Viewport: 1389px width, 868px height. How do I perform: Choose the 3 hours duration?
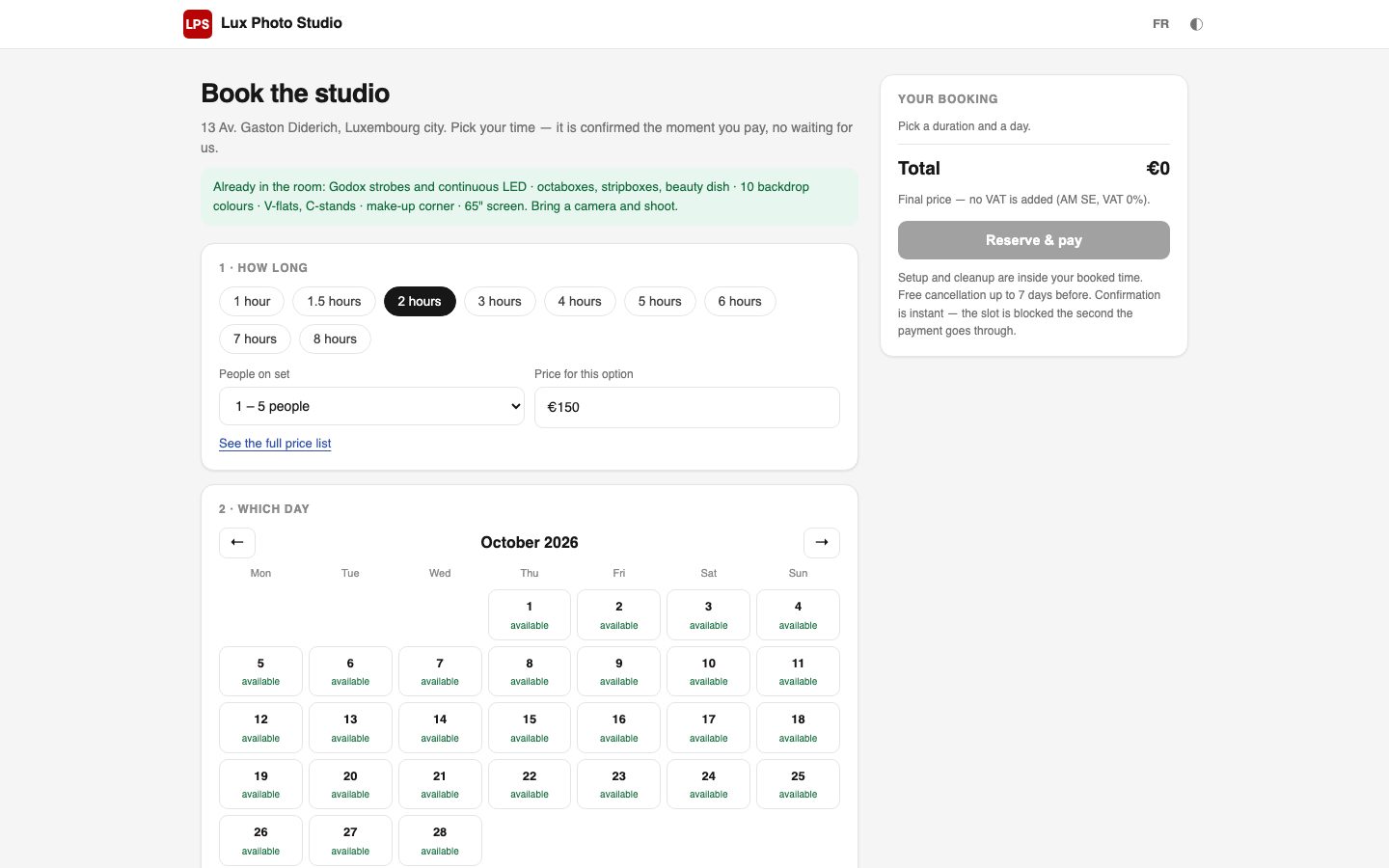point(500,302)
